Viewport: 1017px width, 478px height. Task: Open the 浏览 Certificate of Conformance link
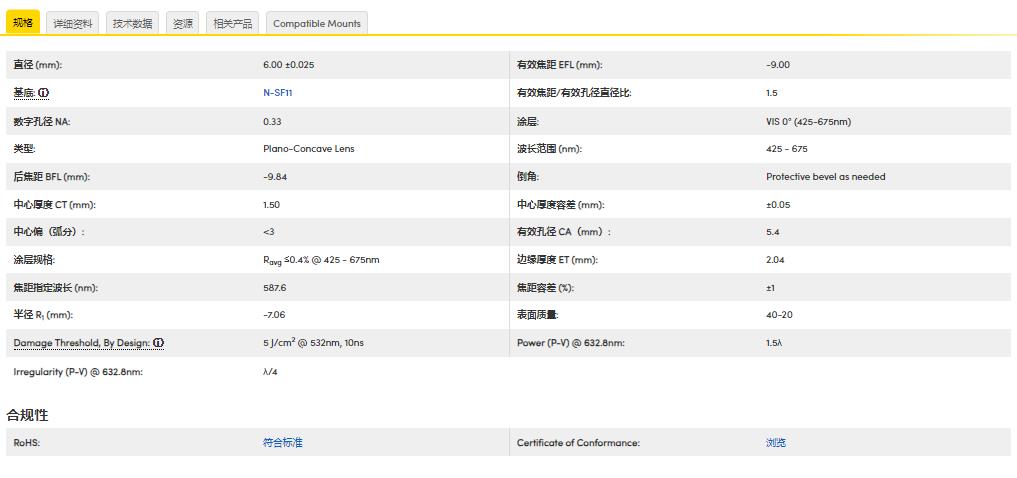point(776,442)
